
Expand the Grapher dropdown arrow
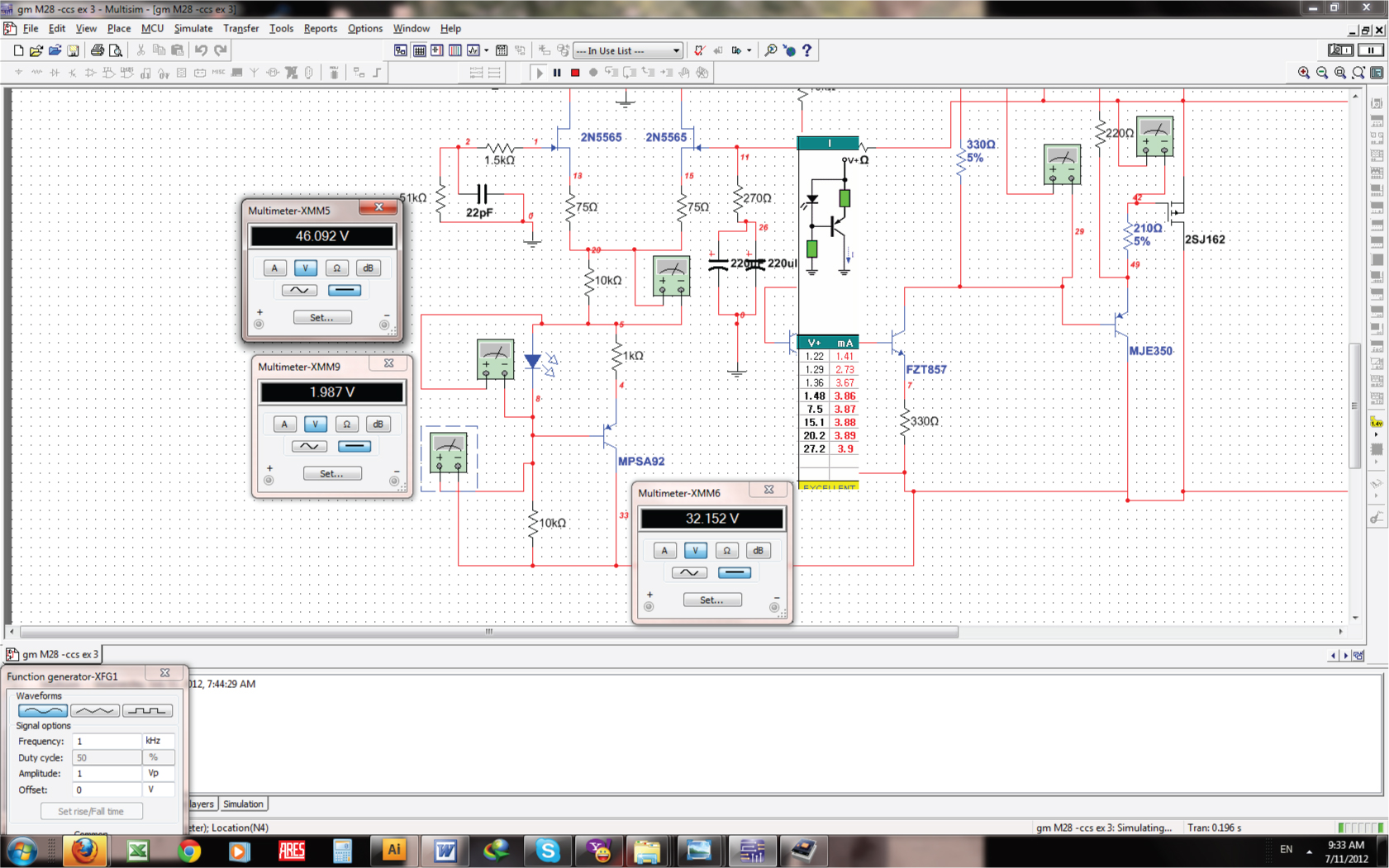point(487,50)
